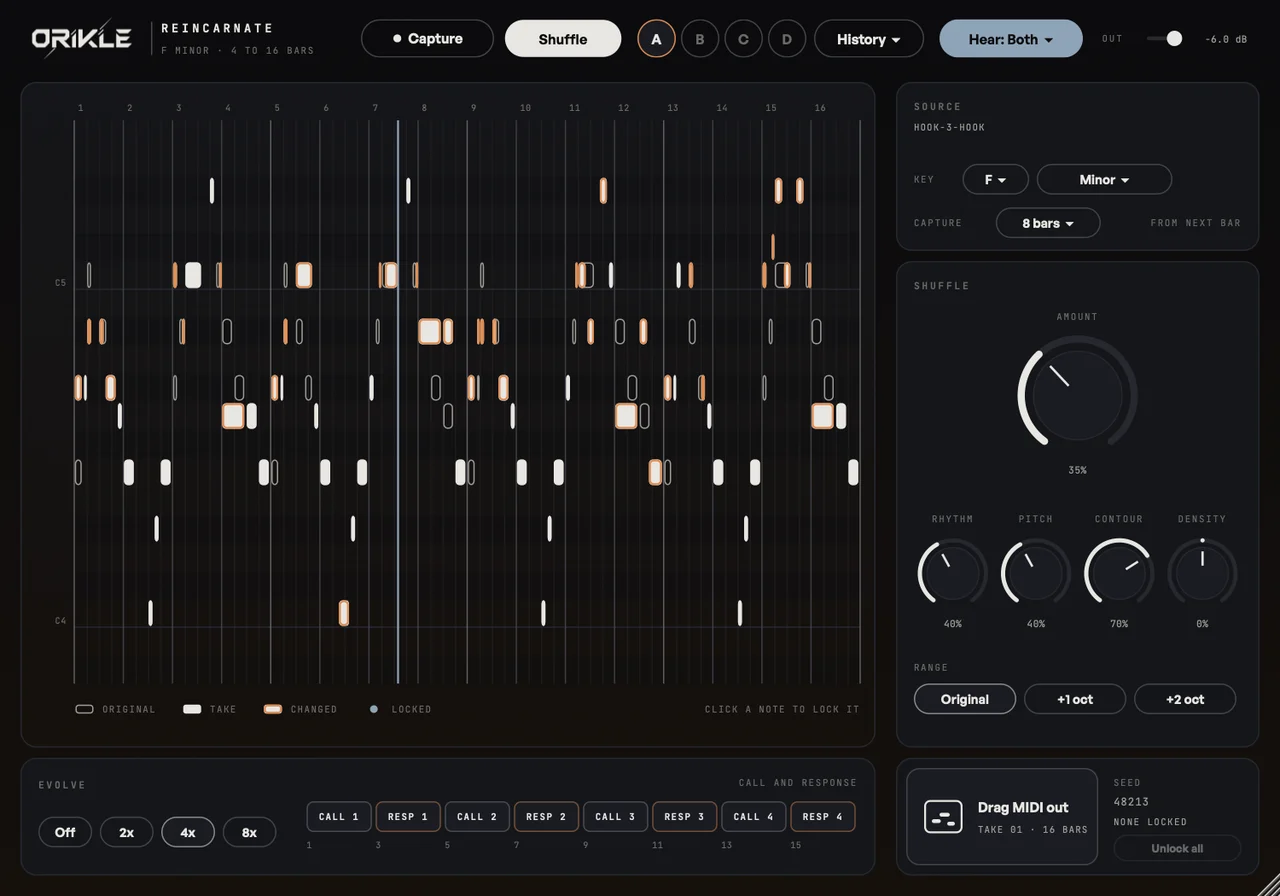The height and width of the screenshot is (896, 1280).
Task: Open the Minor scale dropdown
Action: coord(1104,180)
